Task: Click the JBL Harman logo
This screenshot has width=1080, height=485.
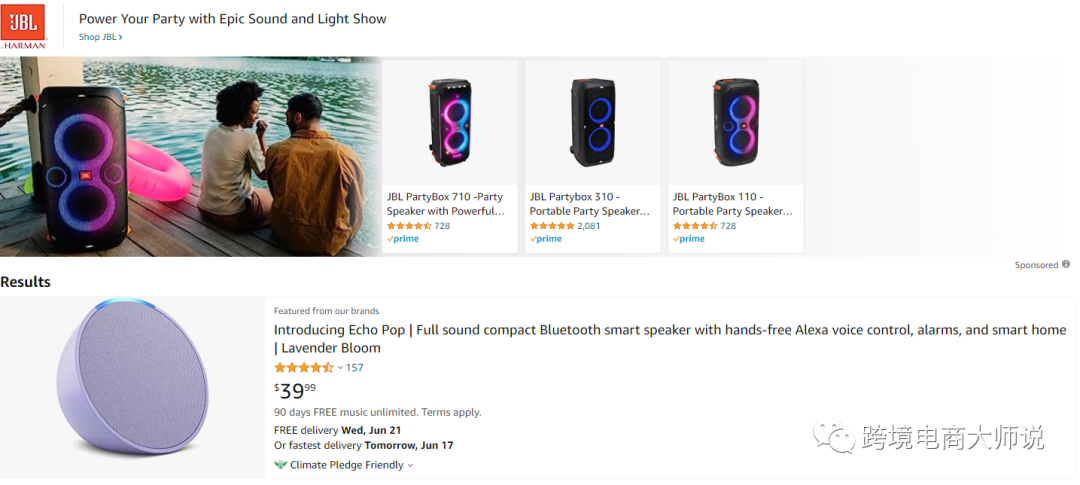Action: [x=23, y=27]
